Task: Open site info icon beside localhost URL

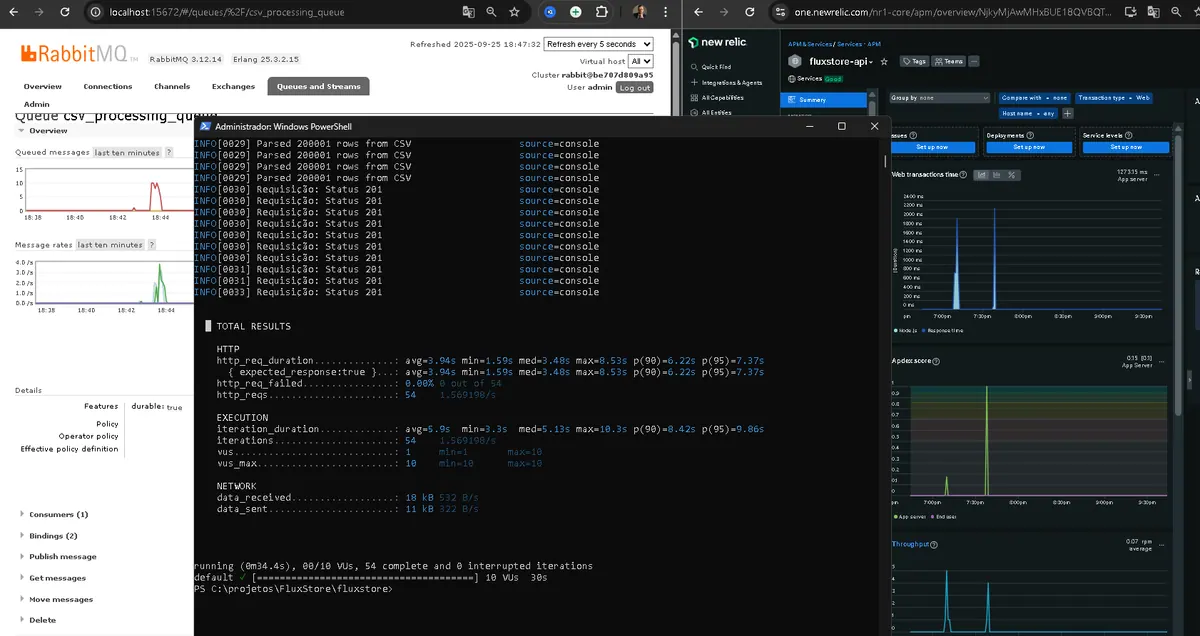Action: (95, 12)
